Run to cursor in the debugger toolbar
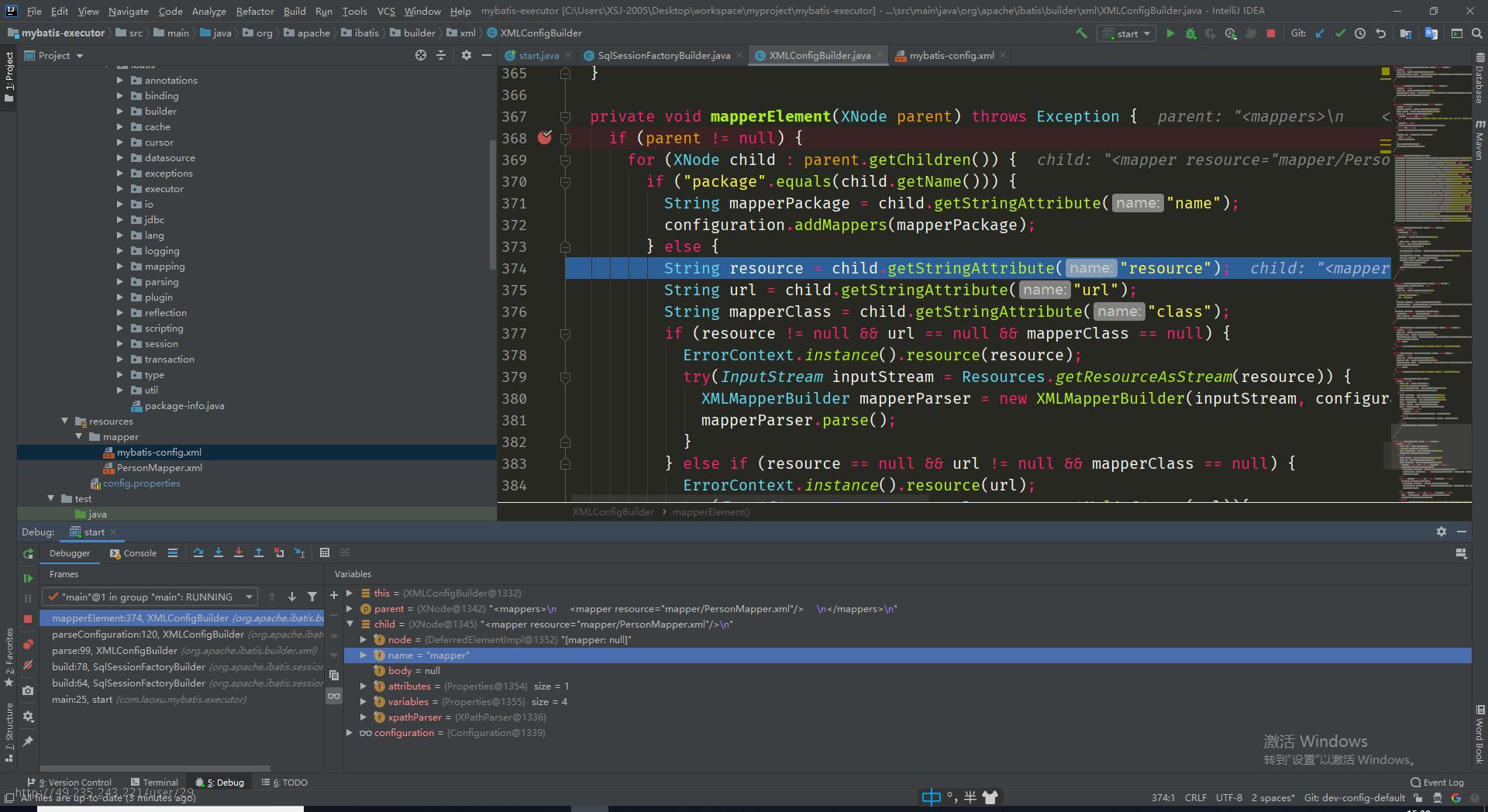 (x=300, y=552)
